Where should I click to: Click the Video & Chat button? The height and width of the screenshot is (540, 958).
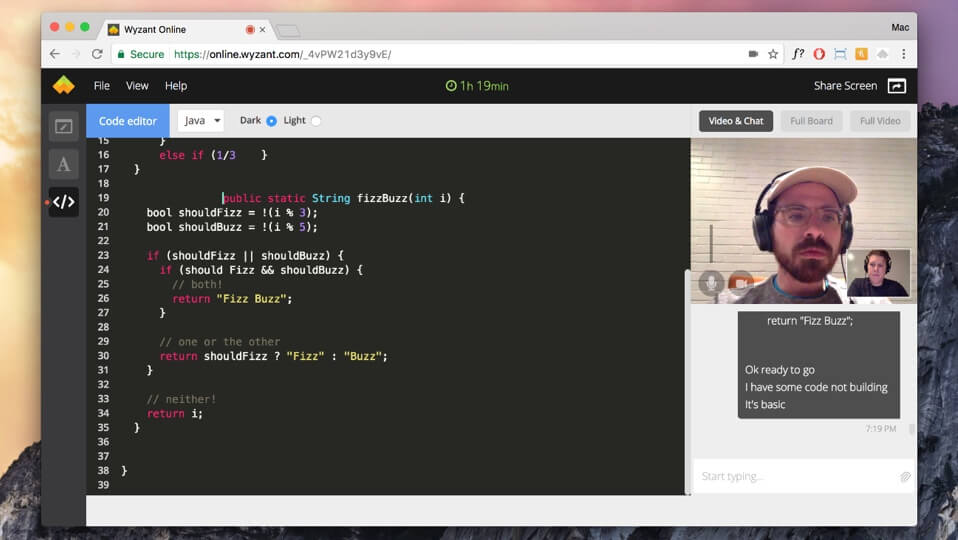point(735,121)
